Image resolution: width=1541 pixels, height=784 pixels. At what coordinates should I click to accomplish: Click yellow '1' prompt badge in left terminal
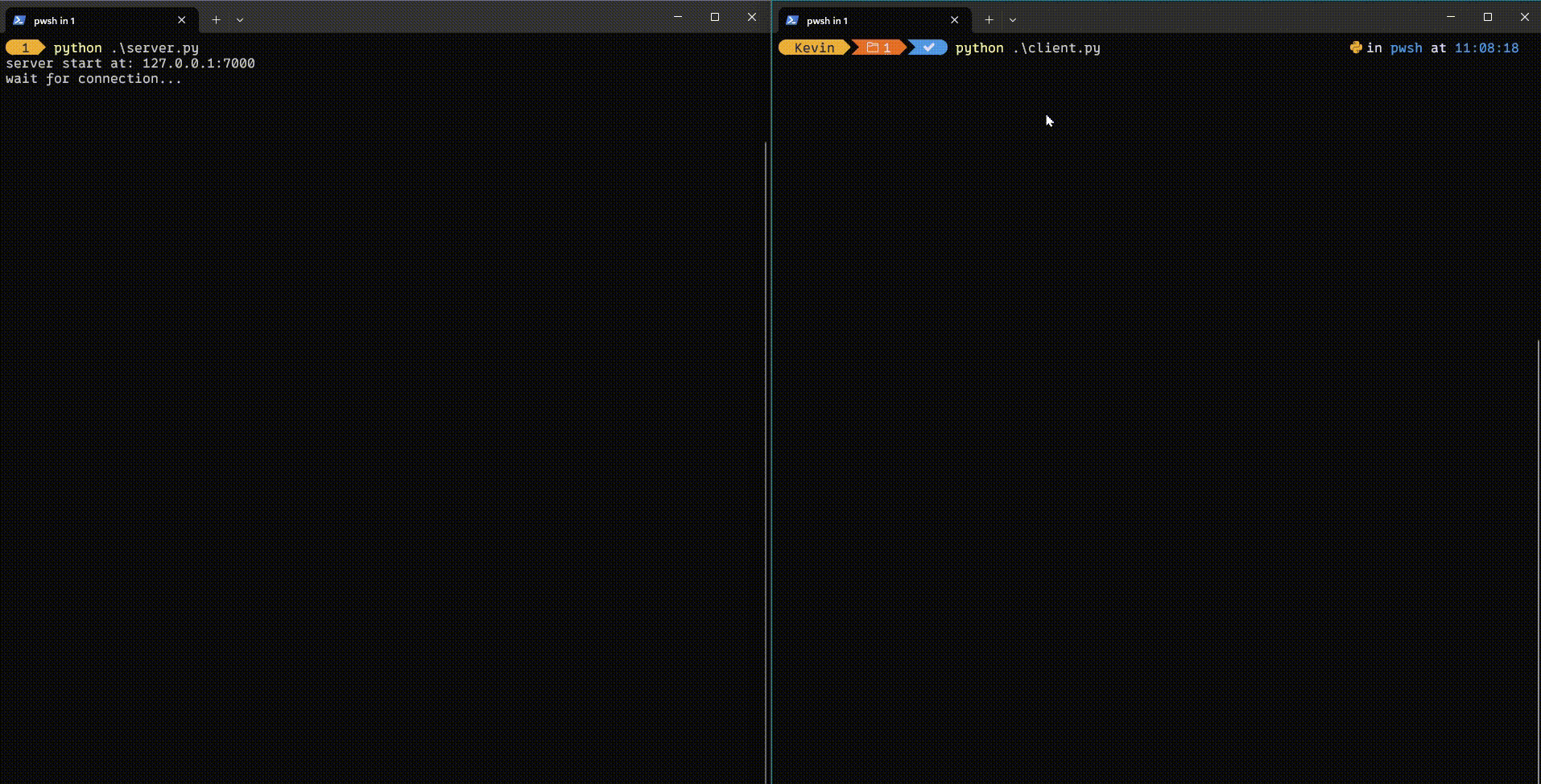pyautogui.click(x=25, y=48)
